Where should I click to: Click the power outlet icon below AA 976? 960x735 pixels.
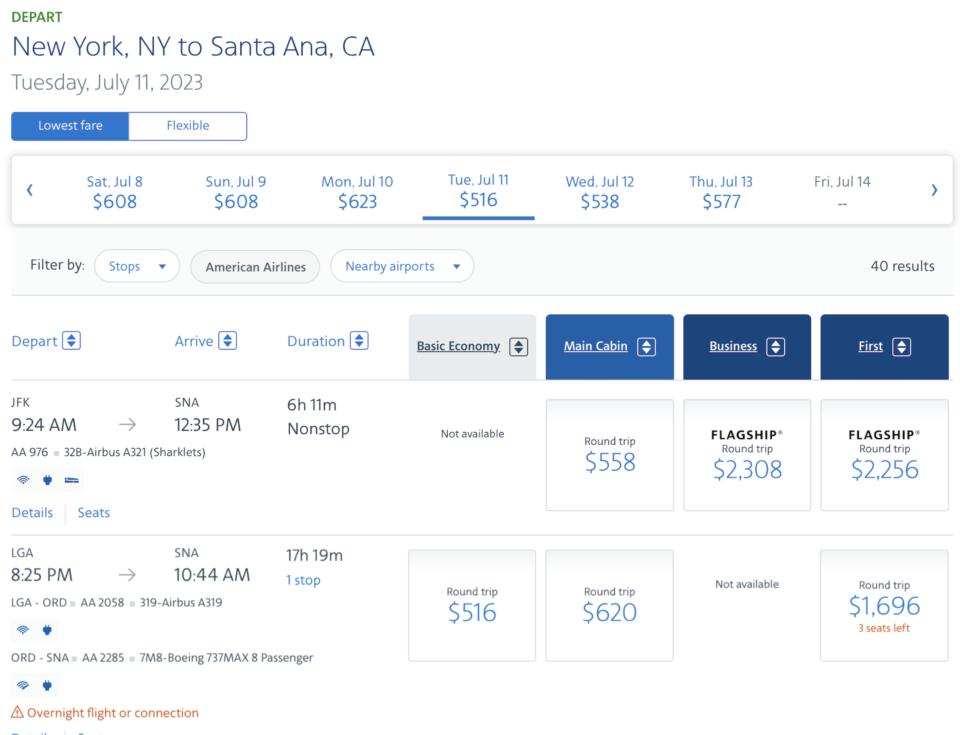pos(47,480)
